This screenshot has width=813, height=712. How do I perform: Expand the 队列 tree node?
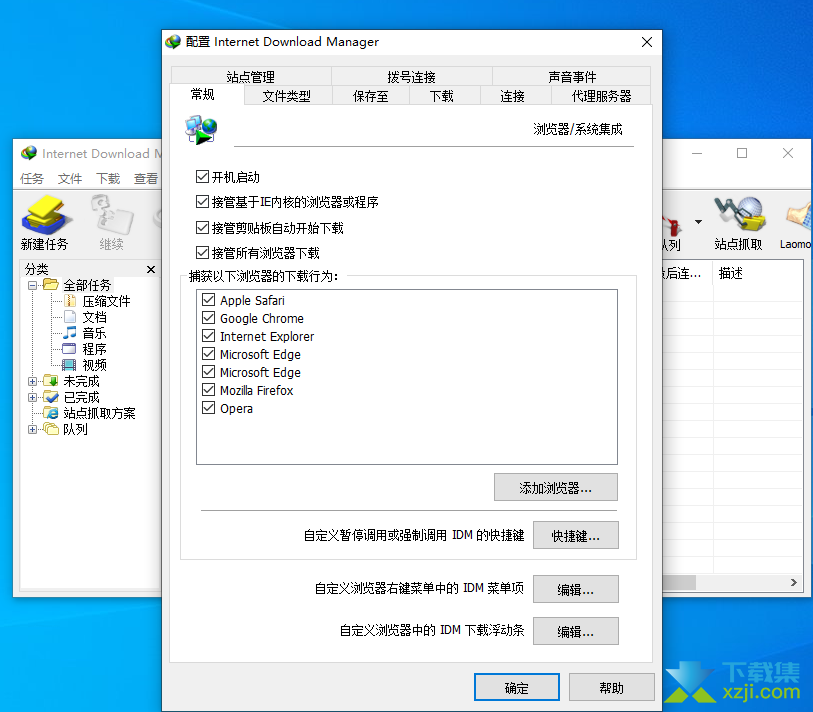click(32, 429)
